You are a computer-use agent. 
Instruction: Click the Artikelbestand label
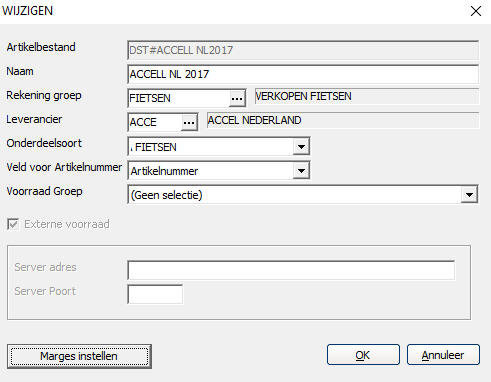pos(41,47)
